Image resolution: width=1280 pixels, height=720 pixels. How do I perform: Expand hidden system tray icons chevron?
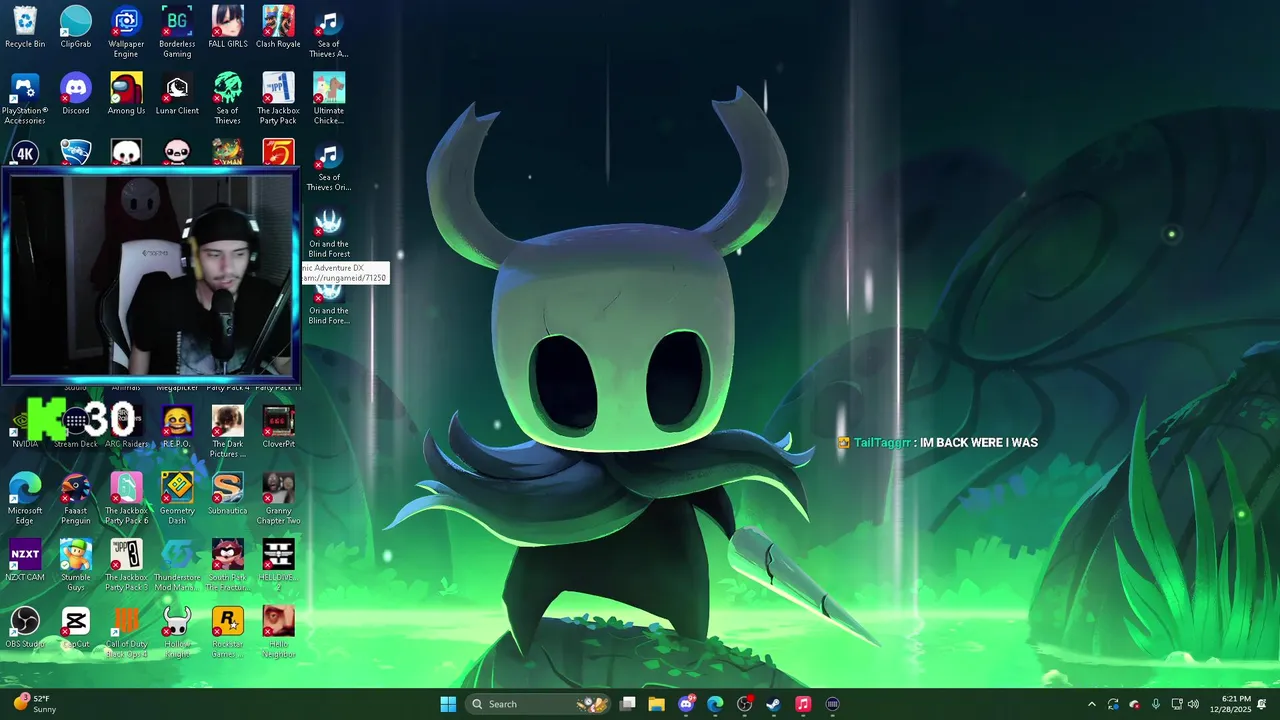point(1092,704)
